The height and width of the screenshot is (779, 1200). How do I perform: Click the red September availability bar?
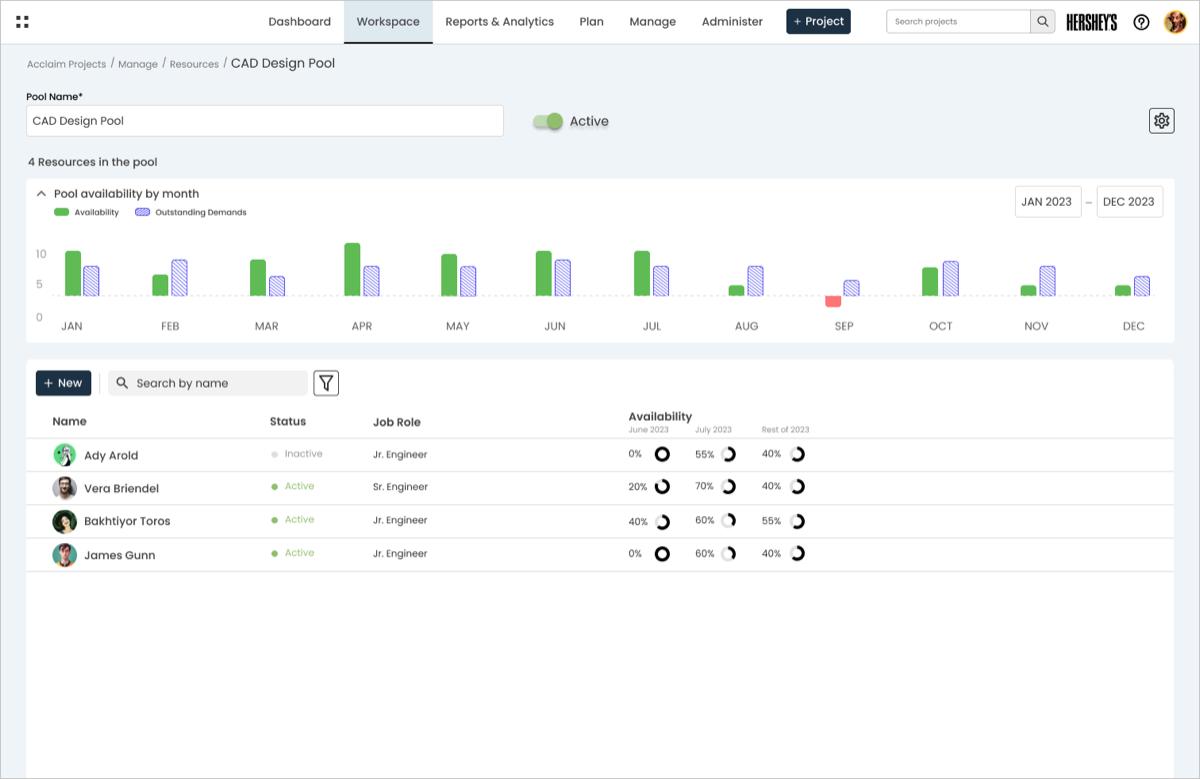click(833, 301)
